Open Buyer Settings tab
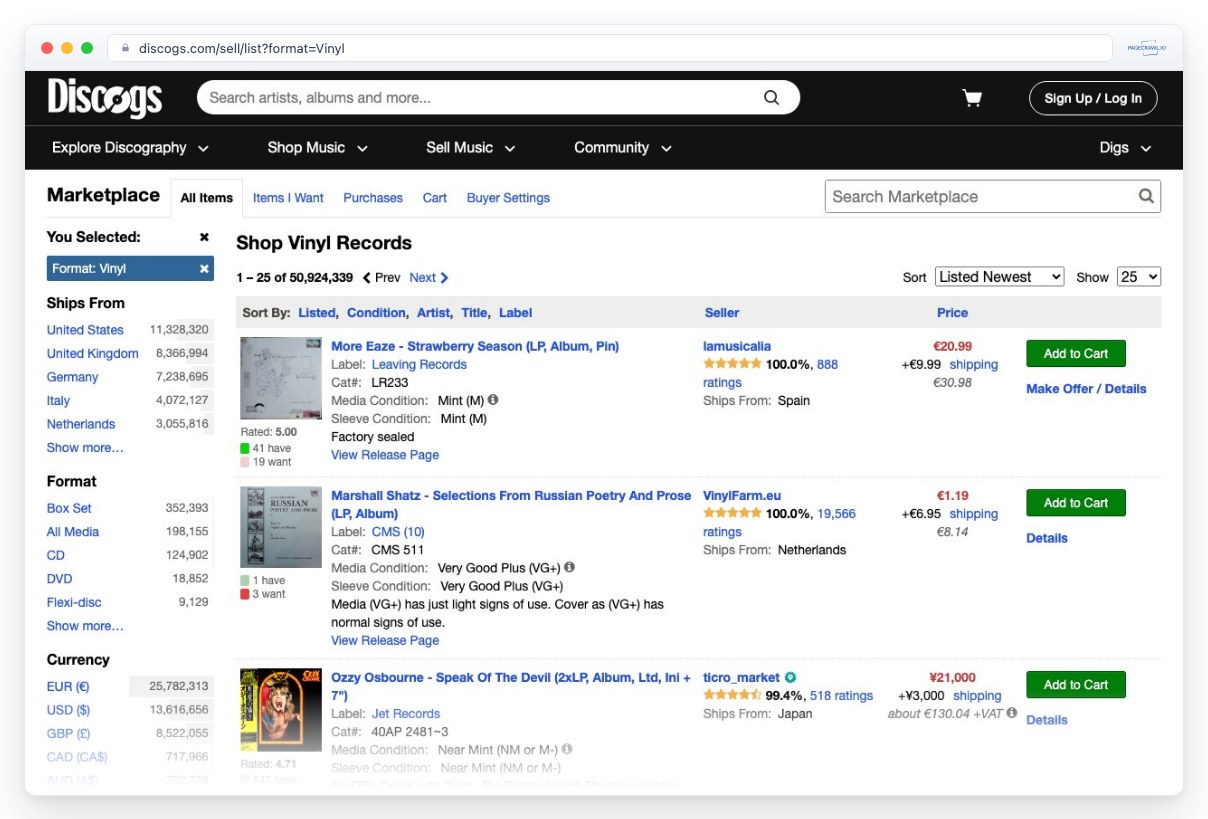The width and height of the screenshot is (1208, 819). 508,198
